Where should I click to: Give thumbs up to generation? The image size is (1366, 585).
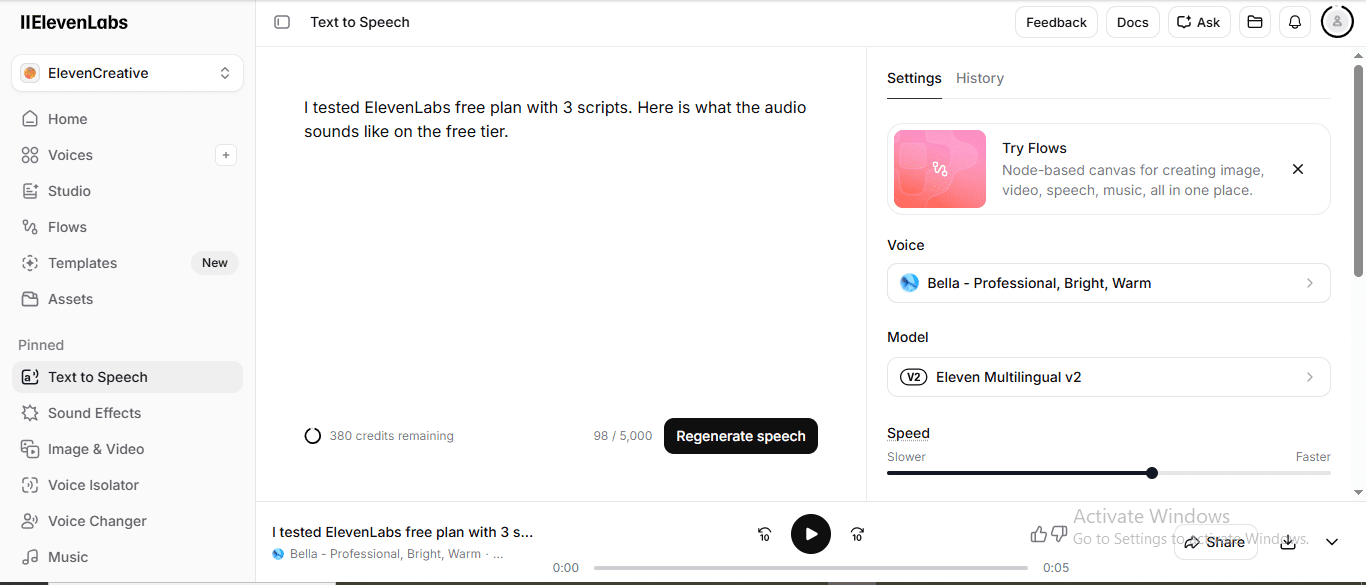tap(1039, 534)
